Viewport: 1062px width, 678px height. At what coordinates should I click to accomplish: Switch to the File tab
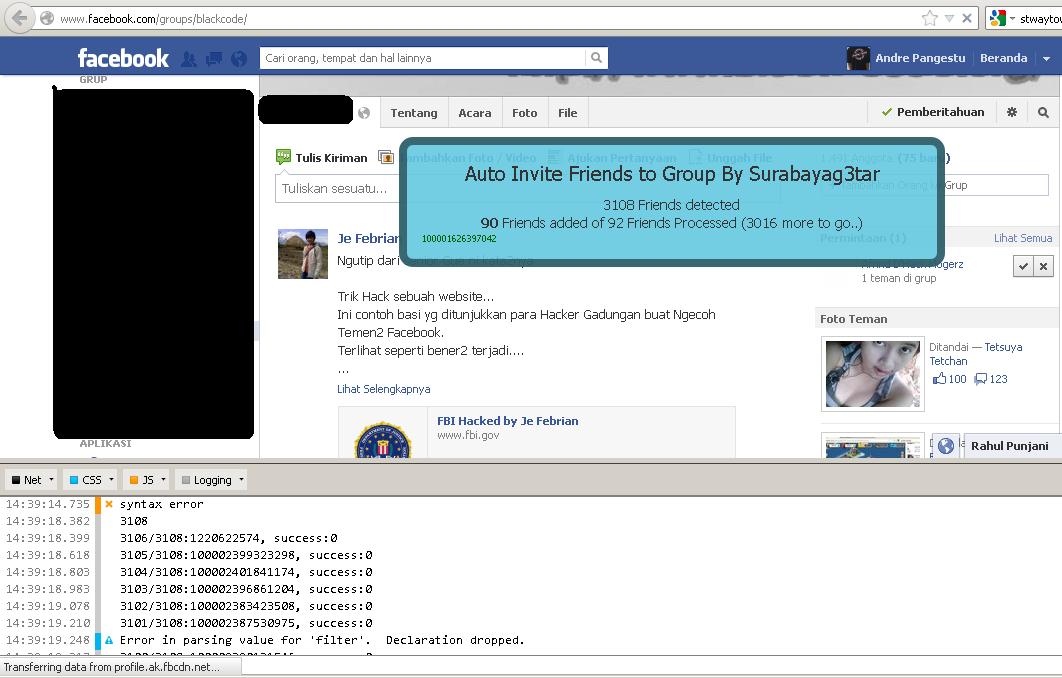click(x=568, y=112)
